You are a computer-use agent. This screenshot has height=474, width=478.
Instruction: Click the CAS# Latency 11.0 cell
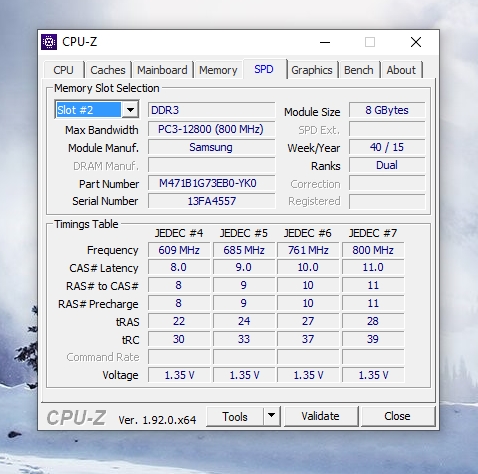click(373, 267)
